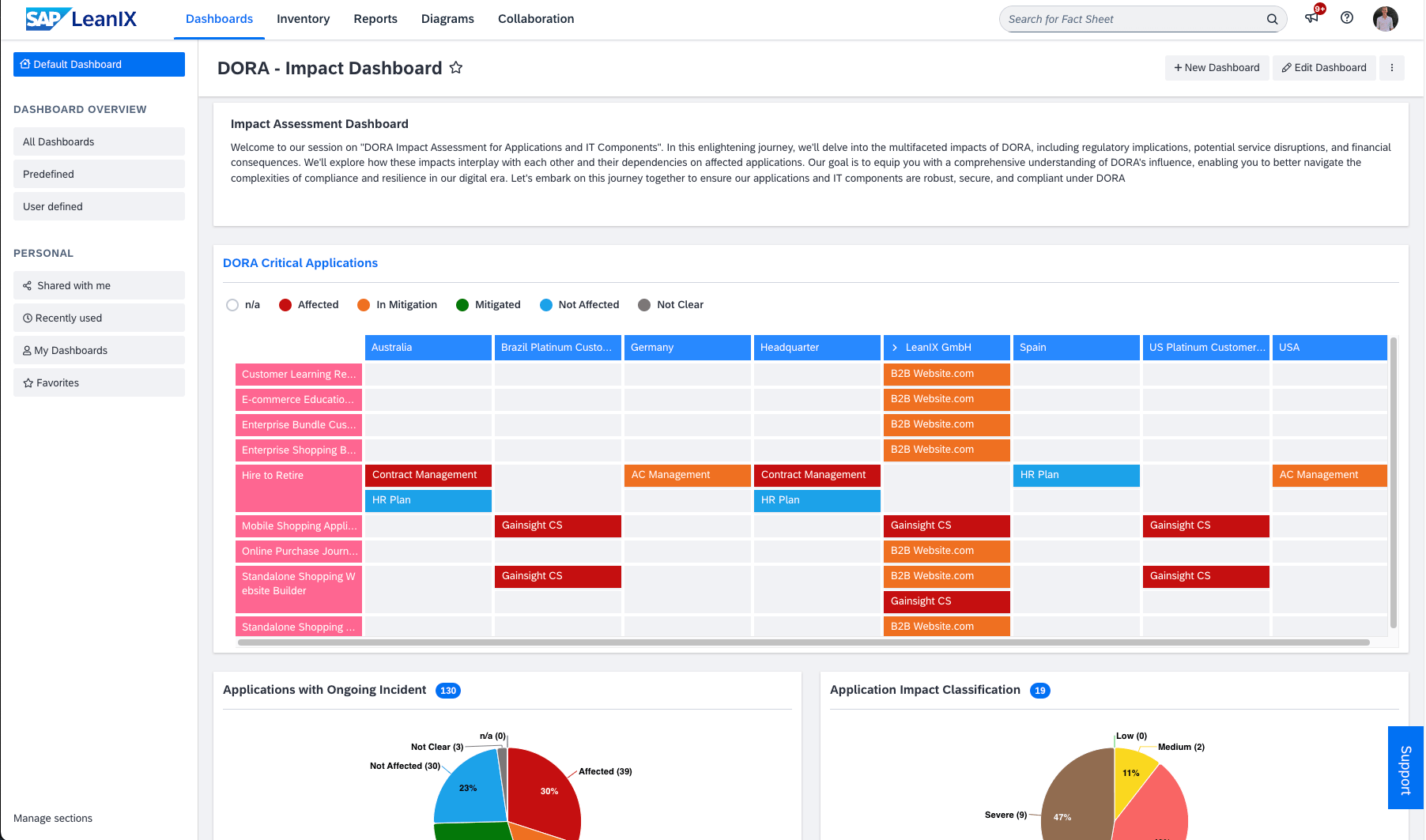1426x840 pixels.
Task: Create a new dashboard with New Dashboard
Action: pos(1217,68)
